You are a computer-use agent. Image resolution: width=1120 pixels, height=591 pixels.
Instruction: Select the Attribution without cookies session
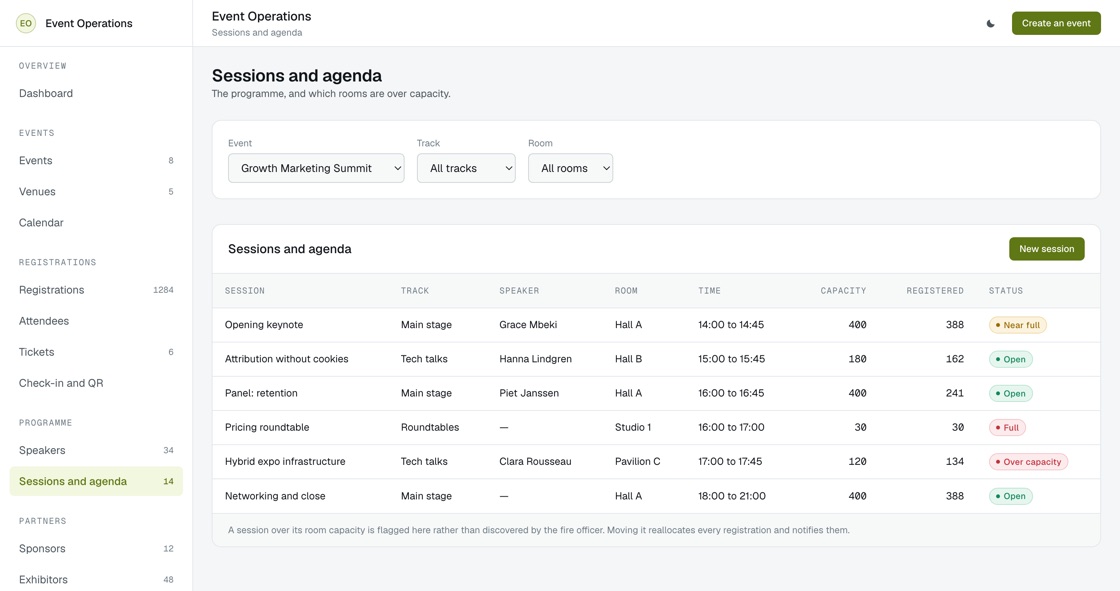[x=286, y=359]
